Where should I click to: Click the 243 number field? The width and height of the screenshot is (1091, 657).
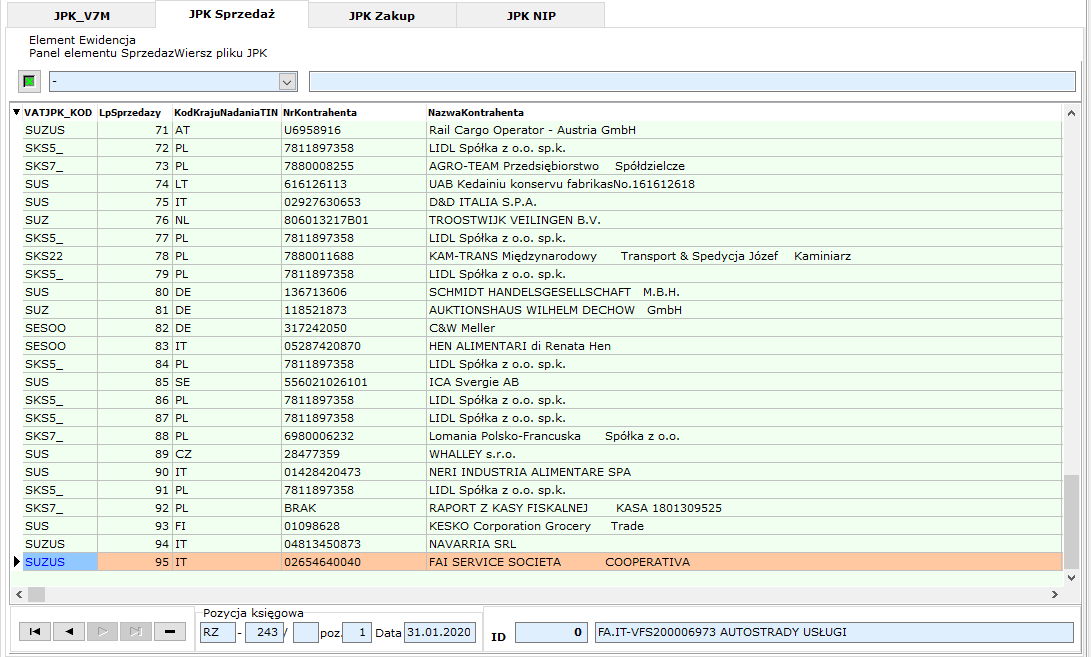tap(263, 632)
